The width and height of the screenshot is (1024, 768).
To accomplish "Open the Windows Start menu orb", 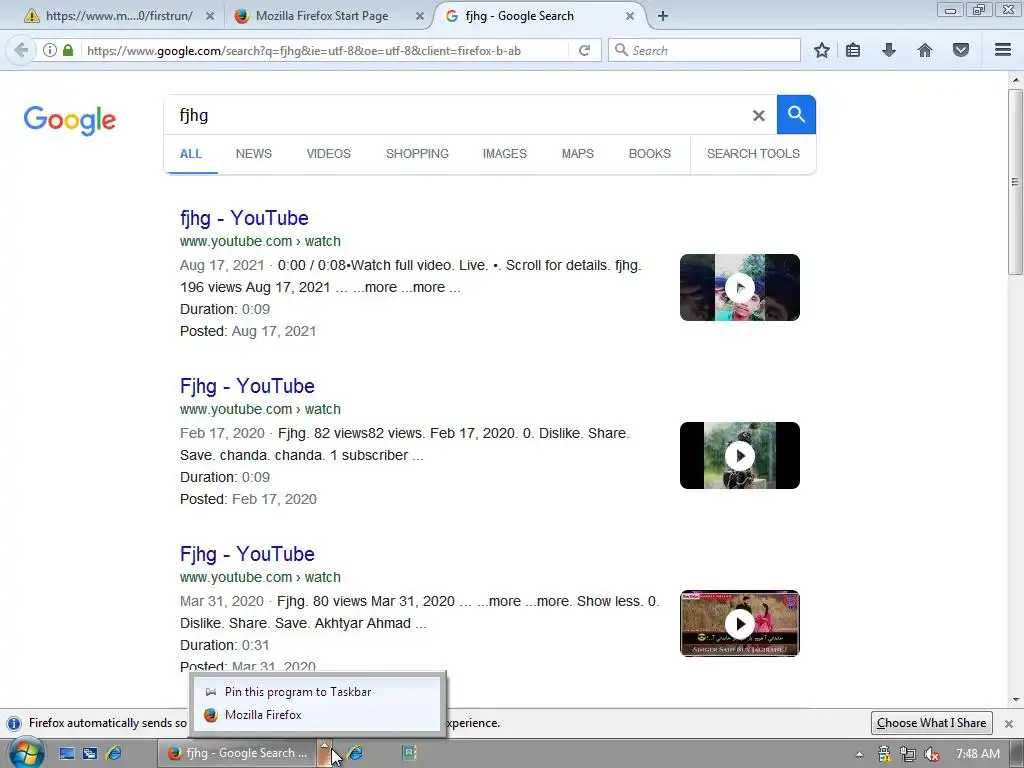I will click(27, 753).
